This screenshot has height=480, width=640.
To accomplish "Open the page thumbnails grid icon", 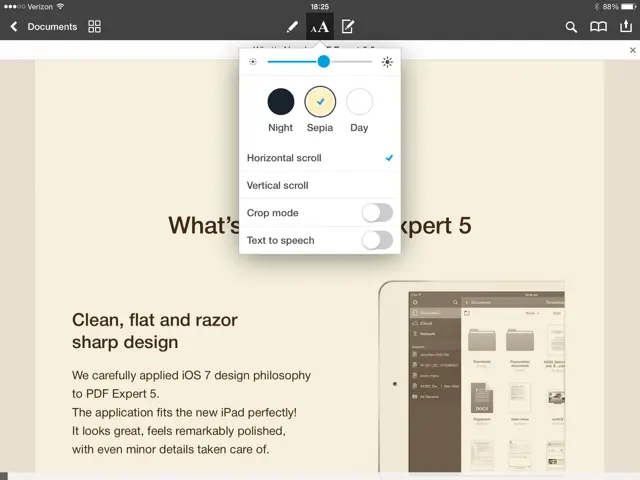I will (95, 27).
